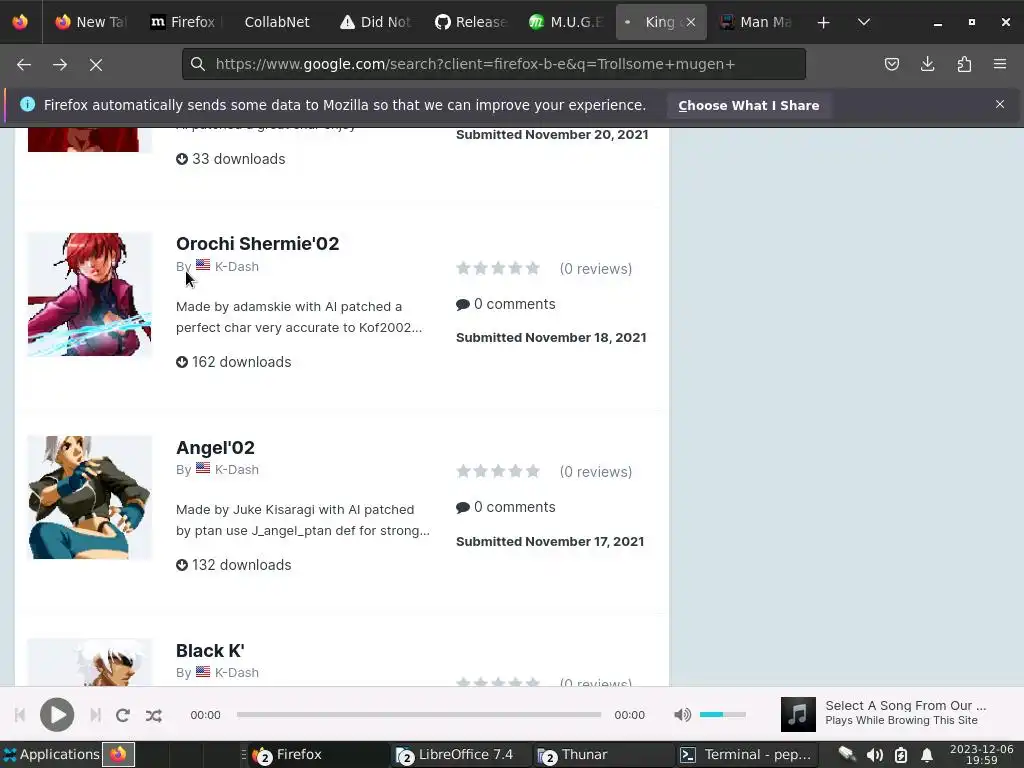Click the network connection tray icon

(x=847, y=754)
